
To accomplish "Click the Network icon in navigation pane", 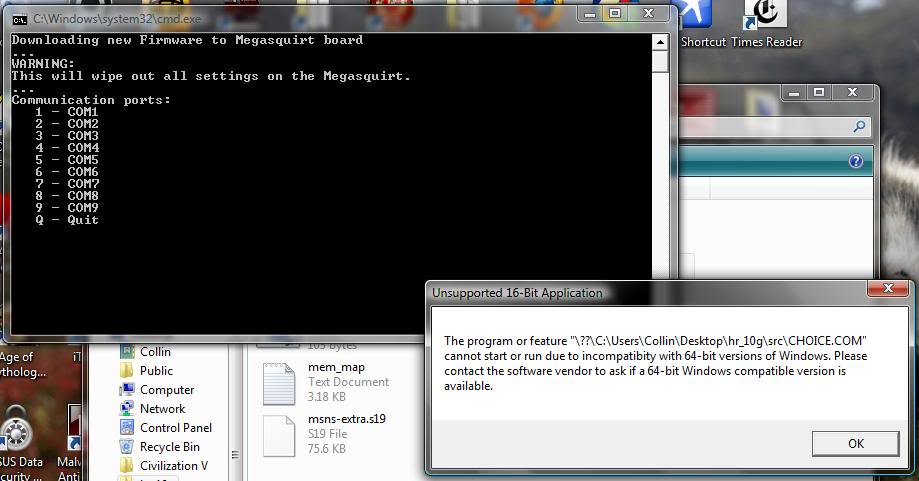I will 127,408.
